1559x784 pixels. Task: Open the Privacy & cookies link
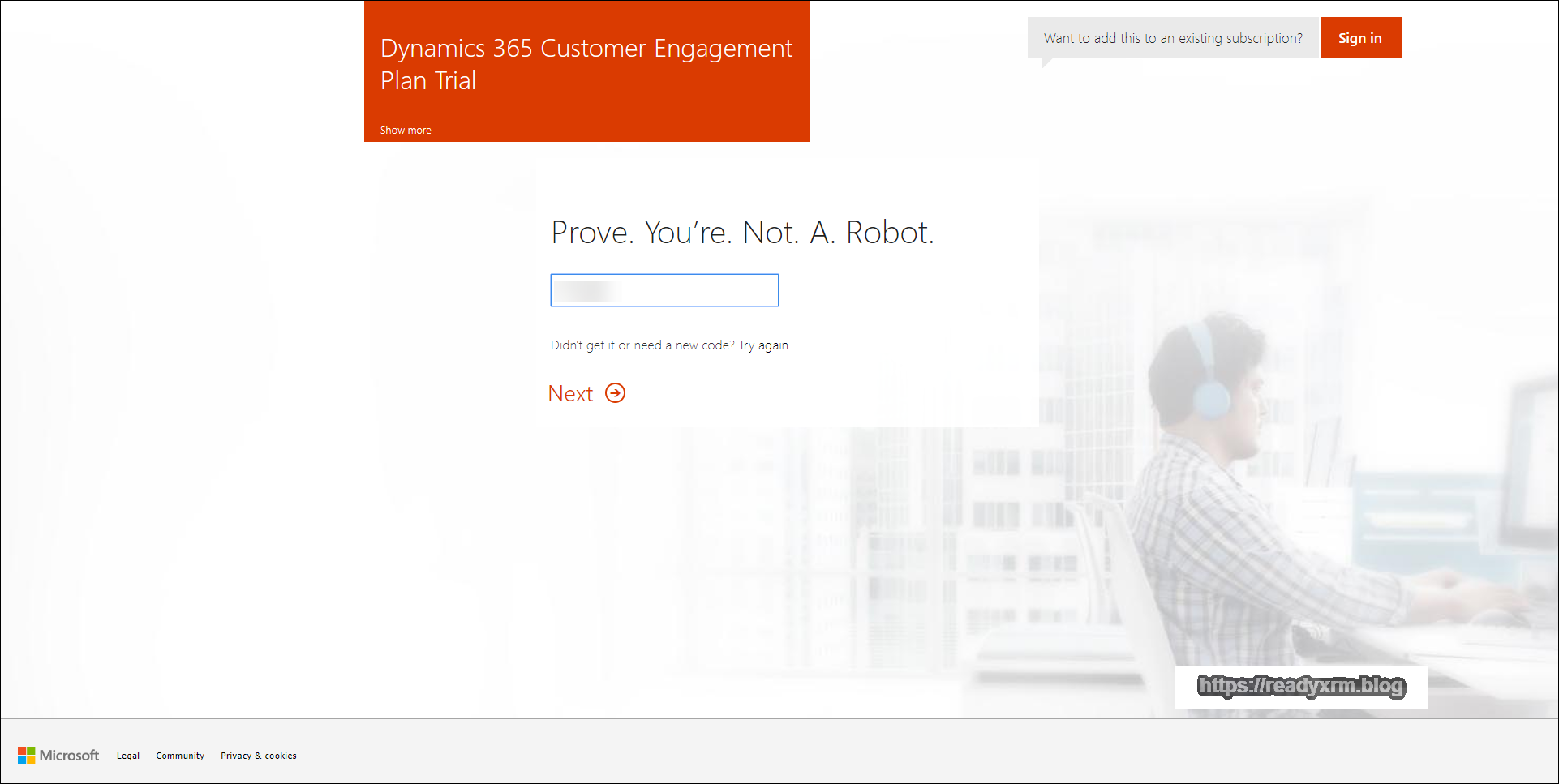259,756
